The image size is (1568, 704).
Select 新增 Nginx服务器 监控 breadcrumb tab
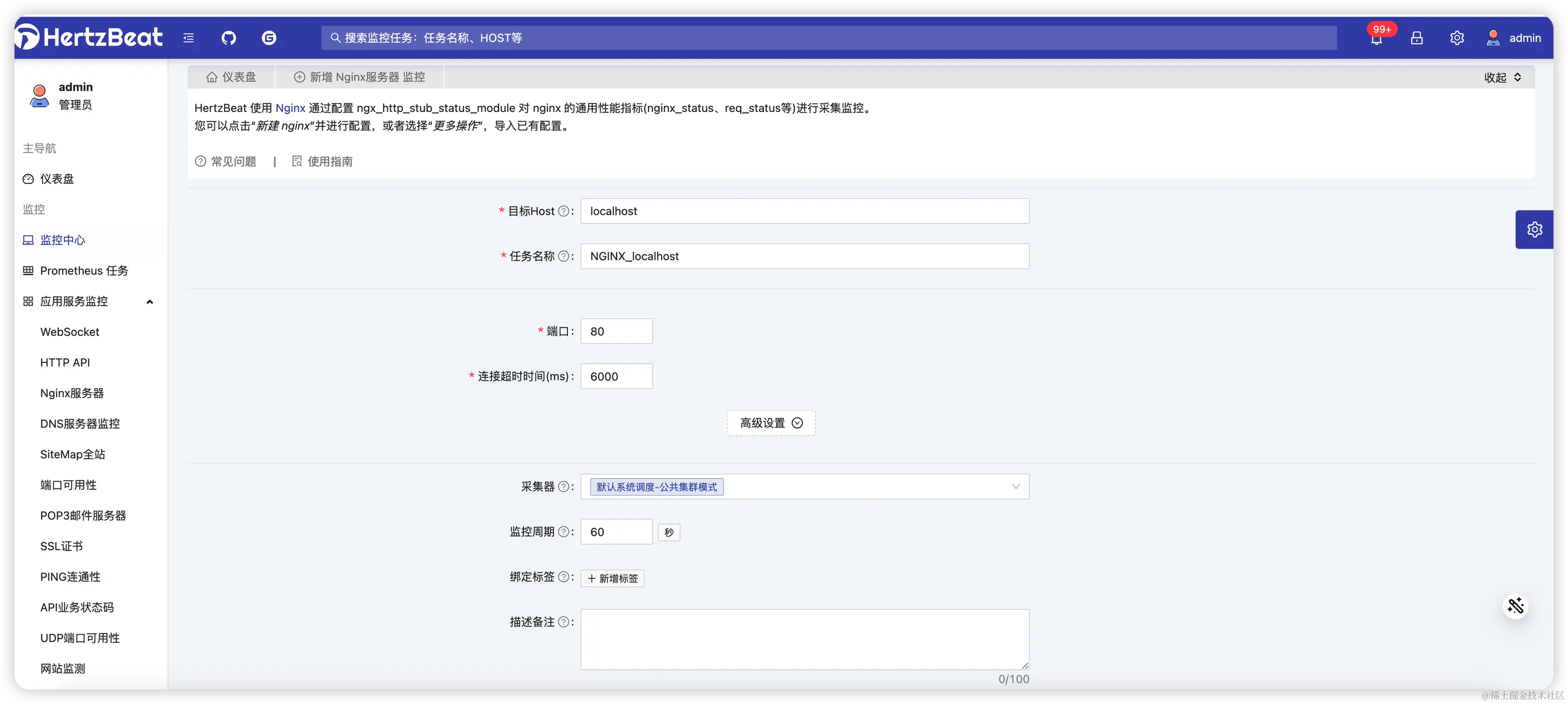tap(360, 77)
